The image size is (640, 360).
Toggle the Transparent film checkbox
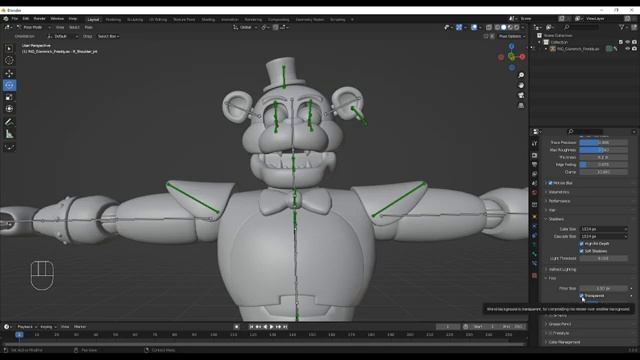[x=582, y=296]
